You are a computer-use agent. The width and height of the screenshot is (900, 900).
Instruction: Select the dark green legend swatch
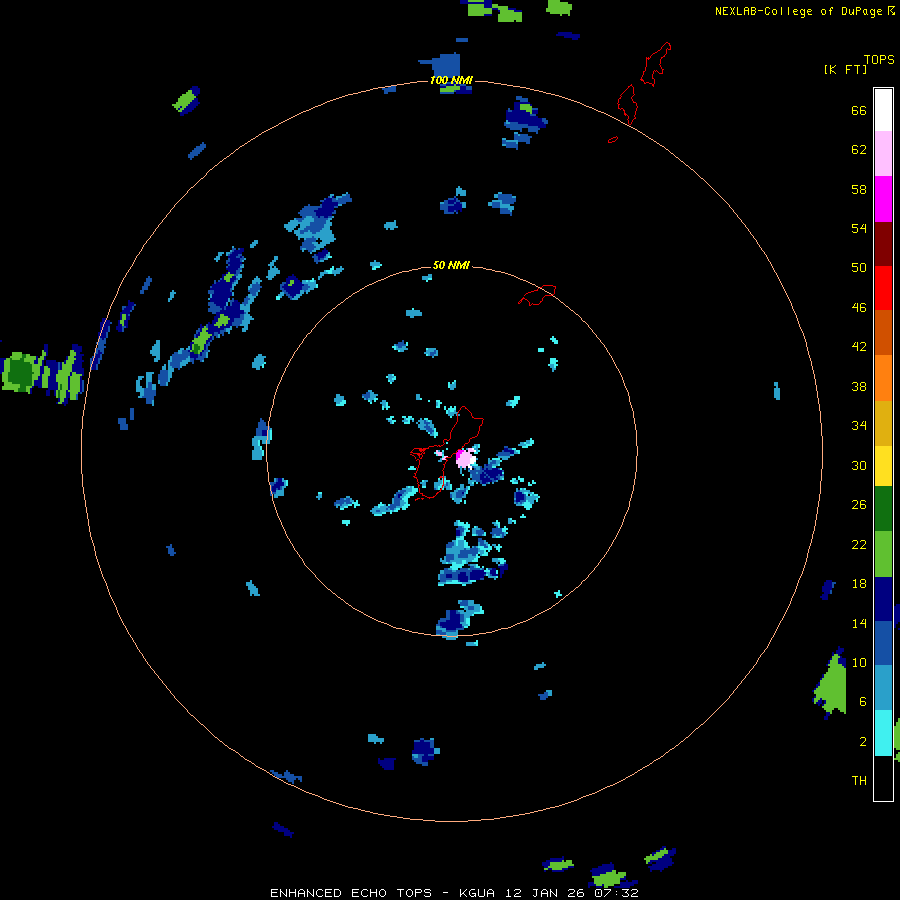[x=883, y=509]
